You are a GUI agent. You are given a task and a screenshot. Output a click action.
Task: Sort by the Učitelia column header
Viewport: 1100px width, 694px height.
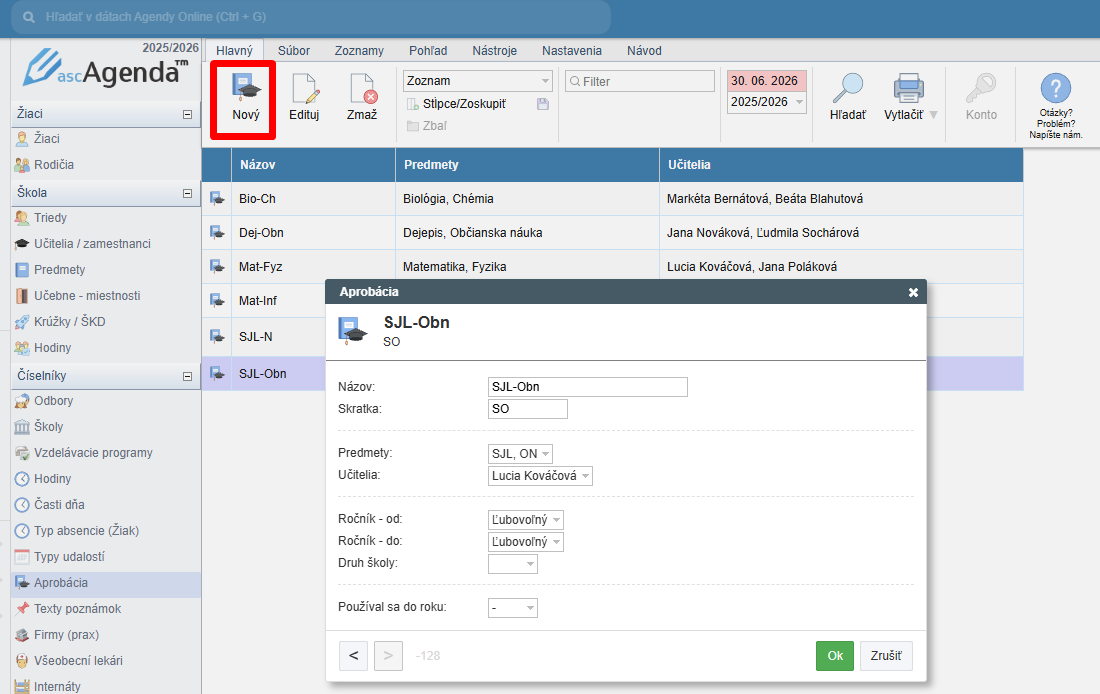(x=841, y=165)
